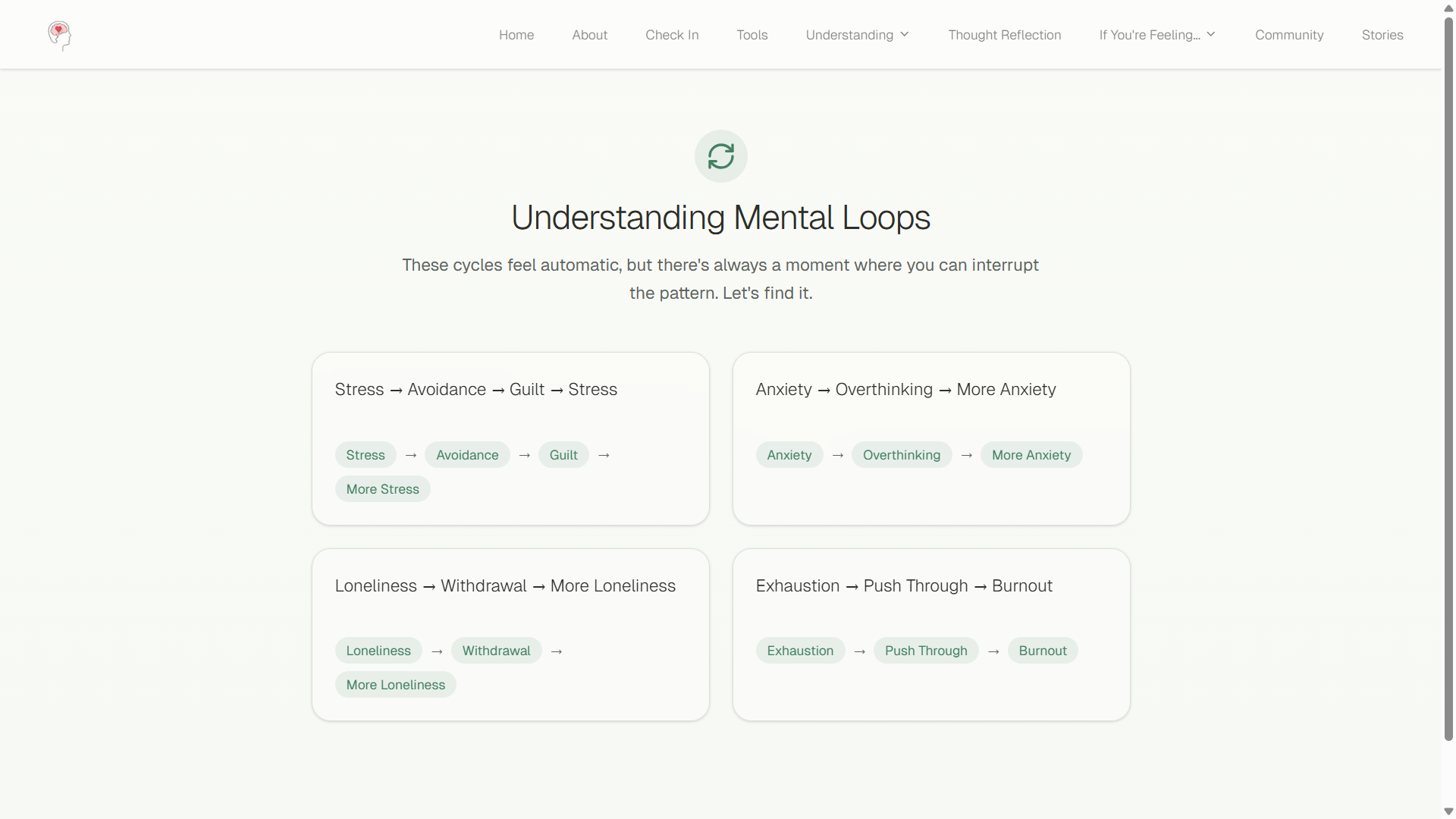Select the Loneliness → Withdrawal → More Loneliness card title
Image resolution: width=1456 pixels, height=819 pixels.
pyautogui.click(x=505, y=586)
